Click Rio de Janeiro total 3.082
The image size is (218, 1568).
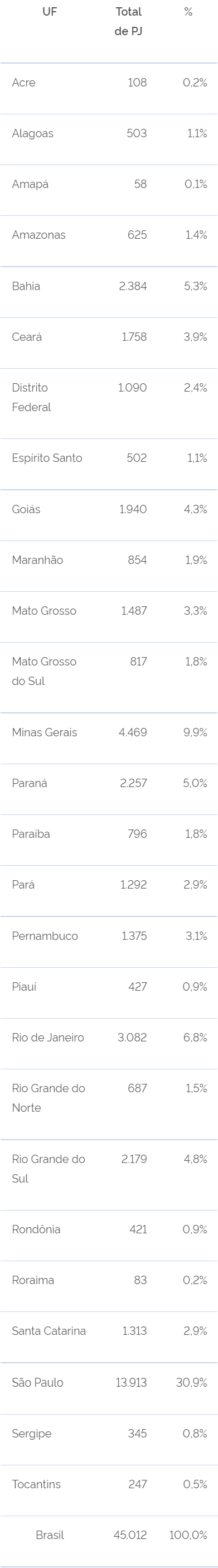132,1038
